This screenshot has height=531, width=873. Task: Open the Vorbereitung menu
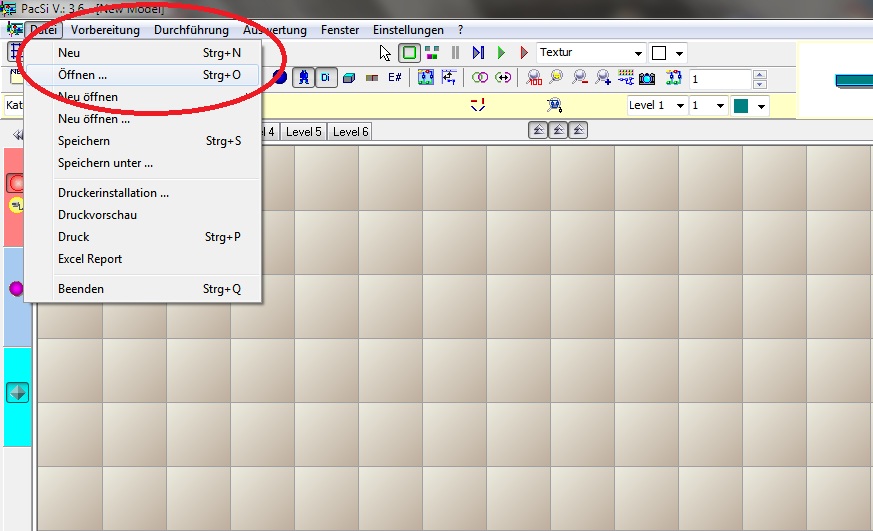point(105,30)
